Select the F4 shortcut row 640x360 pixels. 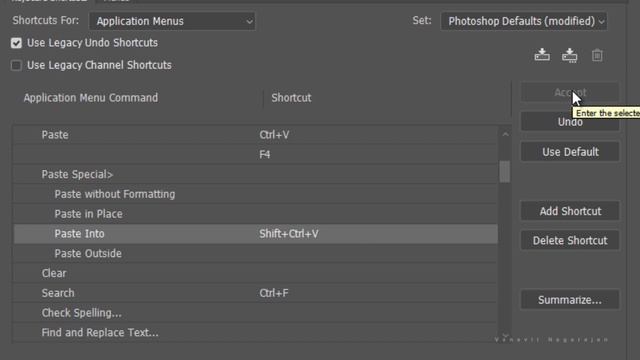pyautogui.click(x=256, y=154)
